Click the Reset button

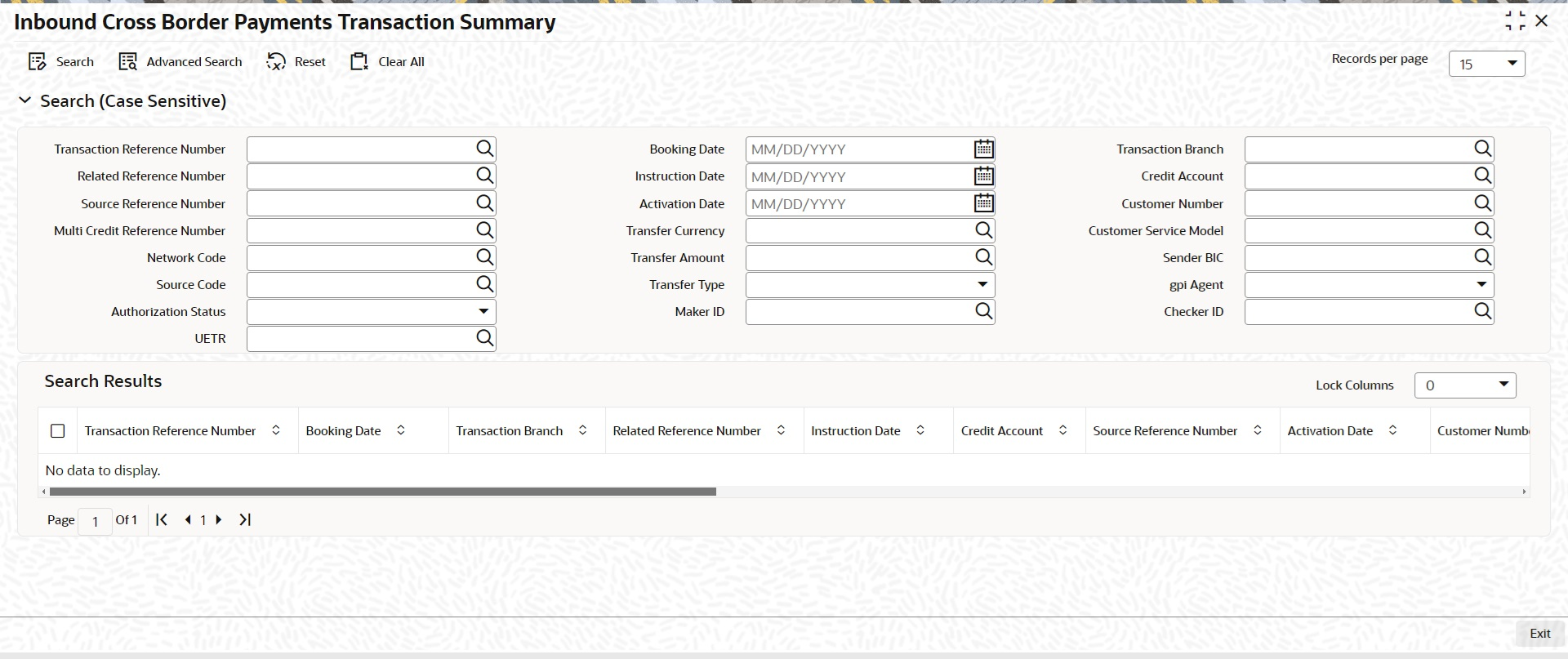[x=296, y=62]
